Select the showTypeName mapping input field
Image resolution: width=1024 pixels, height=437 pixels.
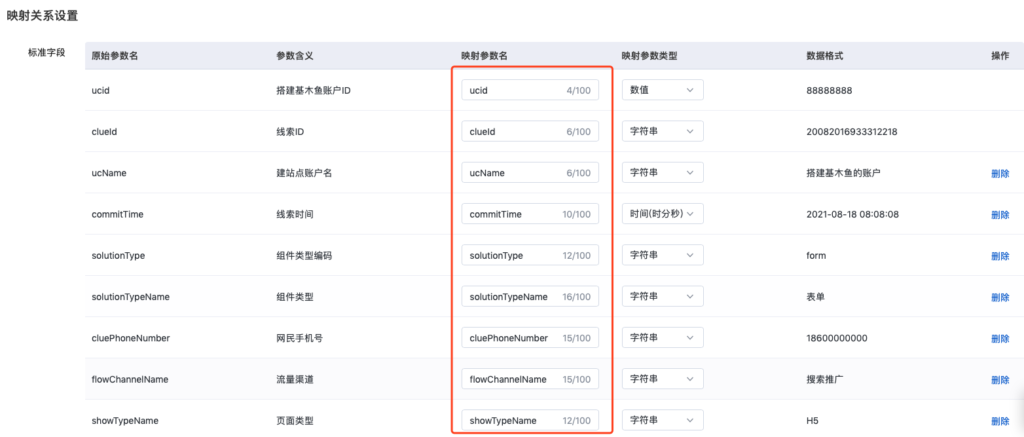[510, 421]
